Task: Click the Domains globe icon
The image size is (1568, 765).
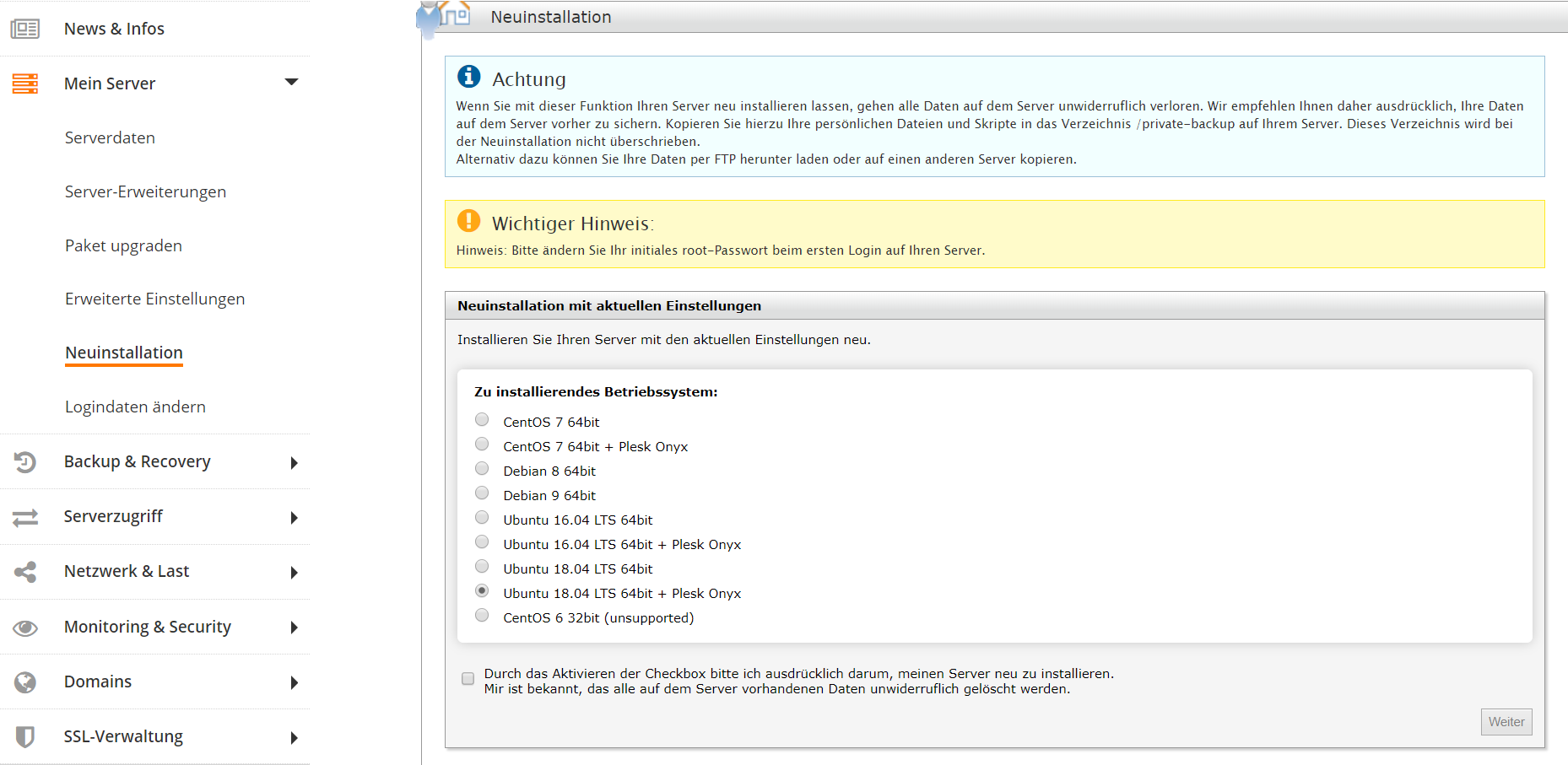Action: [25, 682]
